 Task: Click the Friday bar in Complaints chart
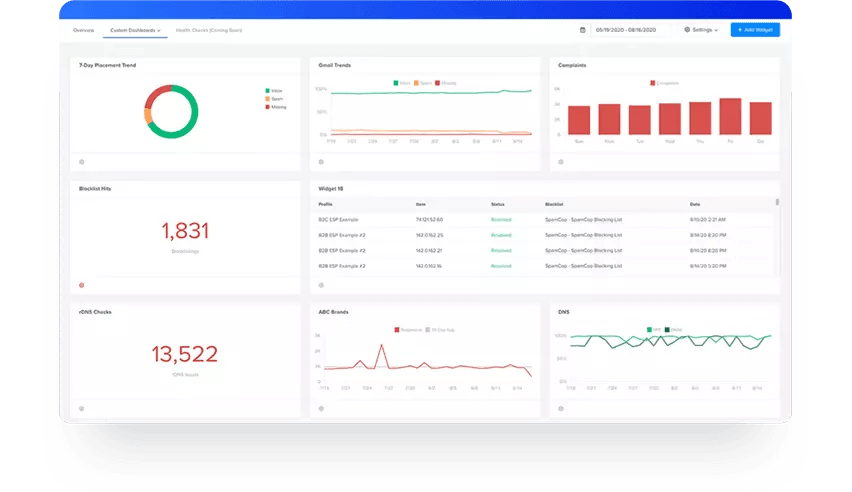[730, 116]
